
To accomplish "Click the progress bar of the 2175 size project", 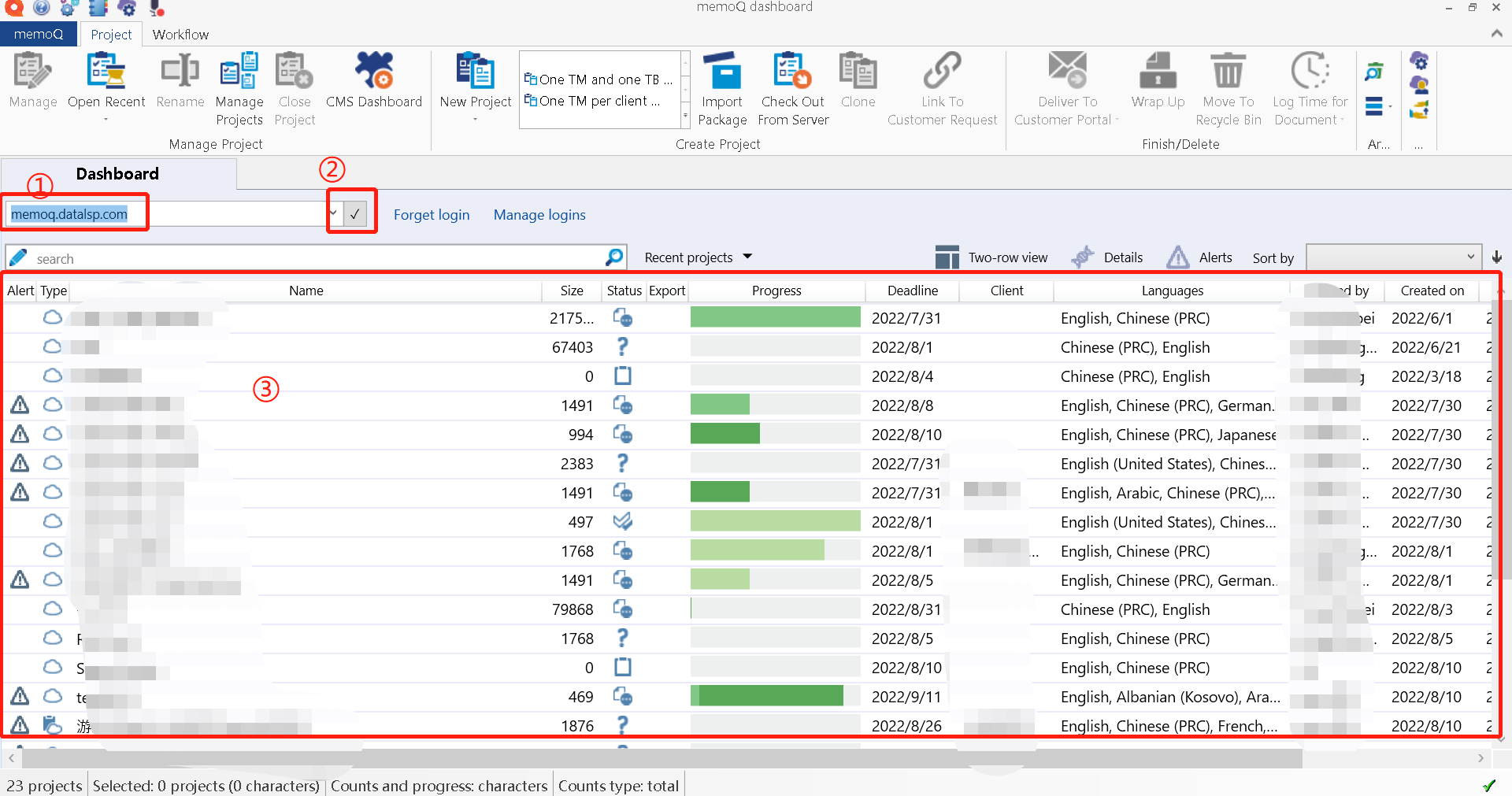I will [776, 317].
